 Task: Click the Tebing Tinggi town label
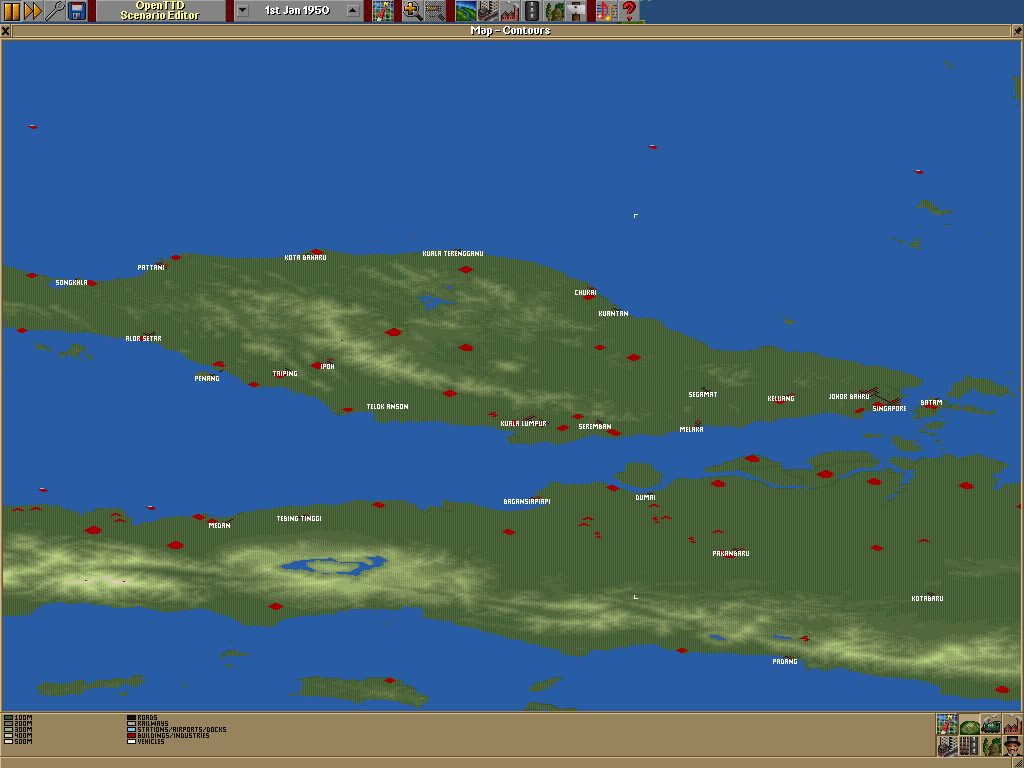tap(299, 519)
